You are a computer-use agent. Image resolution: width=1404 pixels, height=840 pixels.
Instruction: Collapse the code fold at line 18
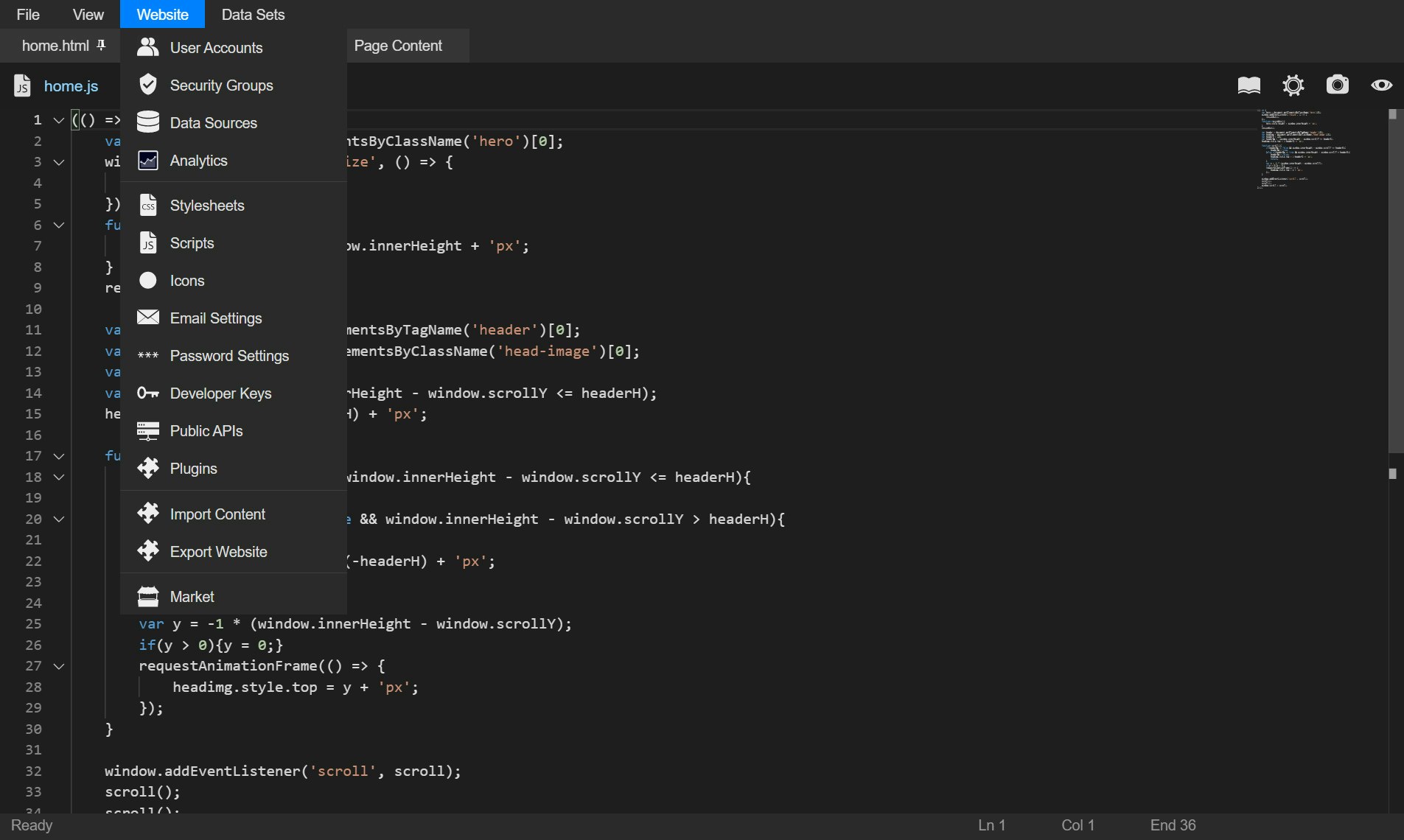tap(59, 477)
